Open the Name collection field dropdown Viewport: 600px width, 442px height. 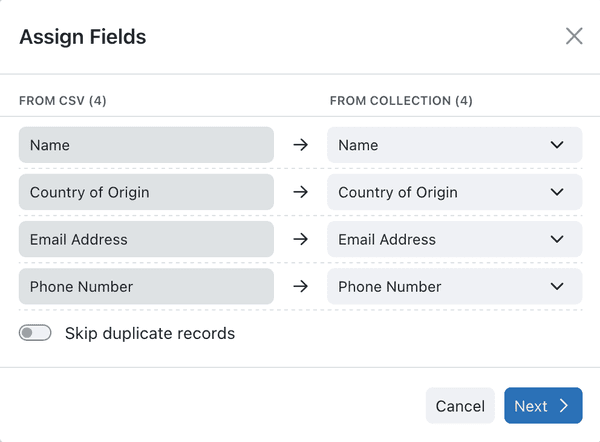point(455,145)
